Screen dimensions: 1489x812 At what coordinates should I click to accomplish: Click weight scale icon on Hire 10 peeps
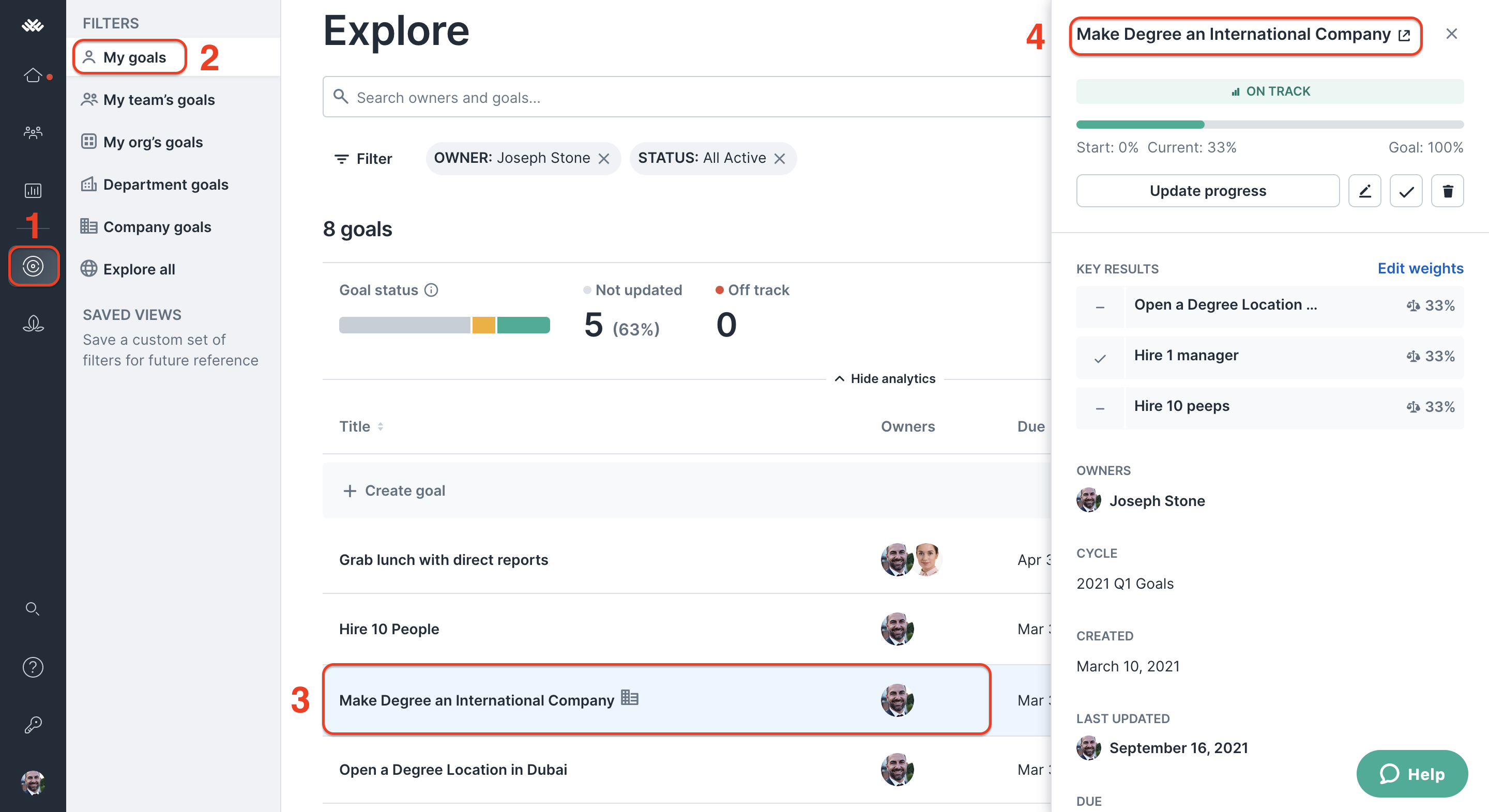(1412, 407)
